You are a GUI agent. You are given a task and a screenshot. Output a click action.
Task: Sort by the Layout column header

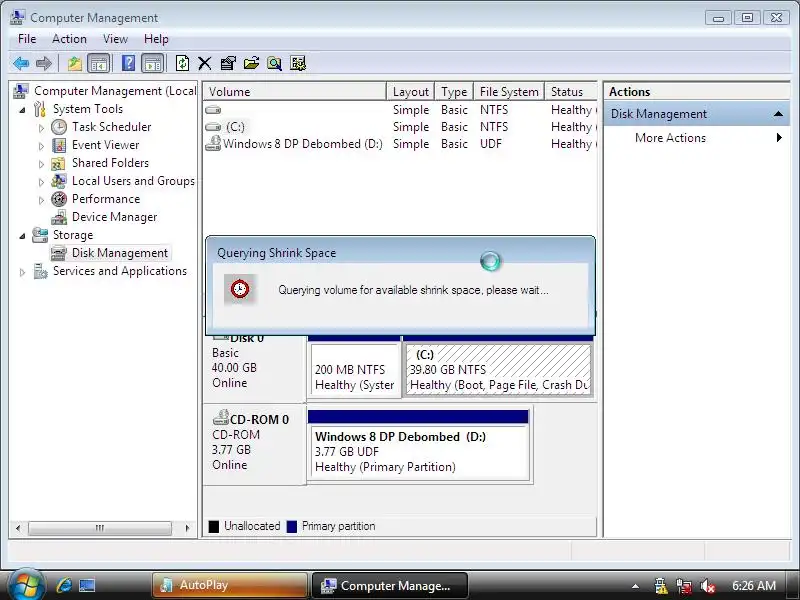pyautogui.click(x=410, y=92)
